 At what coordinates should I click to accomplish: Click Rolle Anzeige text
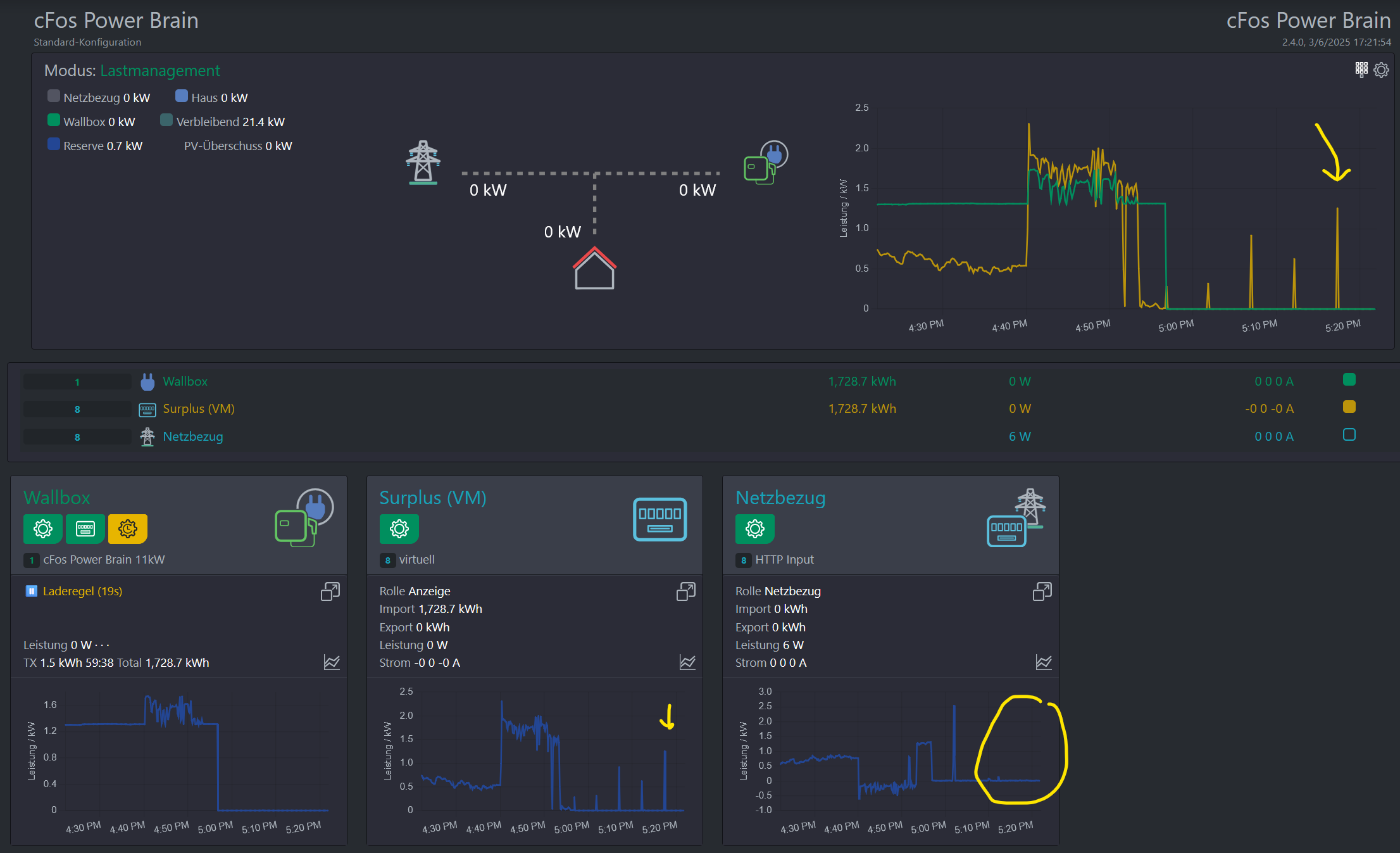click(x=415, y=591)
